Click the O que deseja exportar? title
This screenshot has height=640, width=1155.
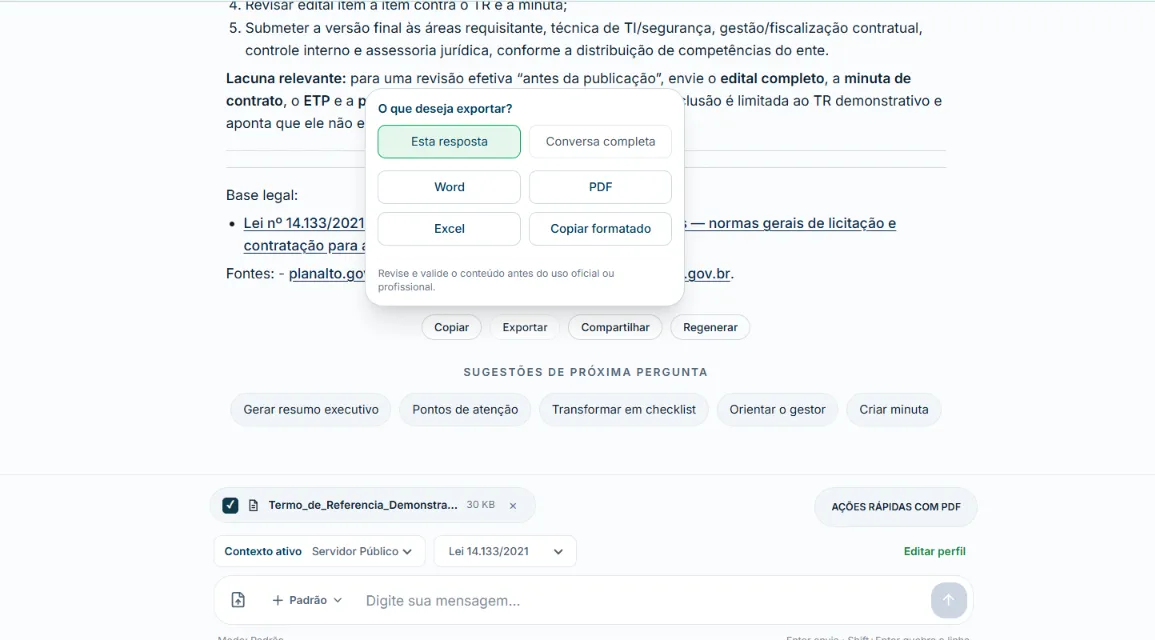(445, 108)
